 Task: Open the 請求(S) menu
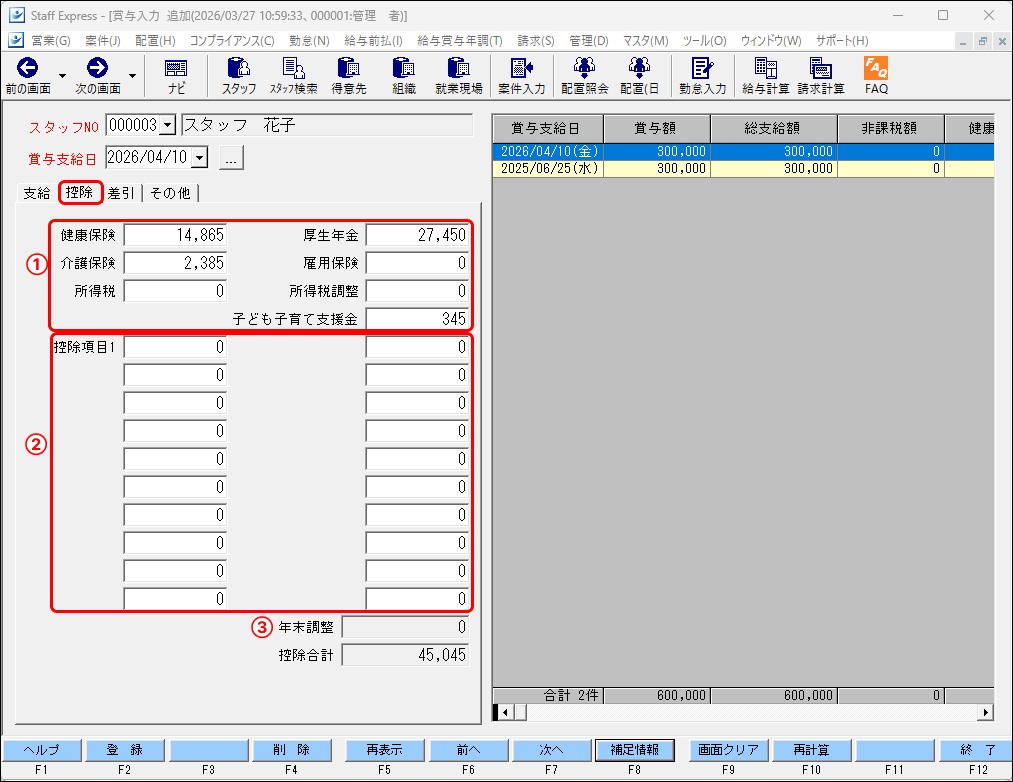click(x=536, y=41)
